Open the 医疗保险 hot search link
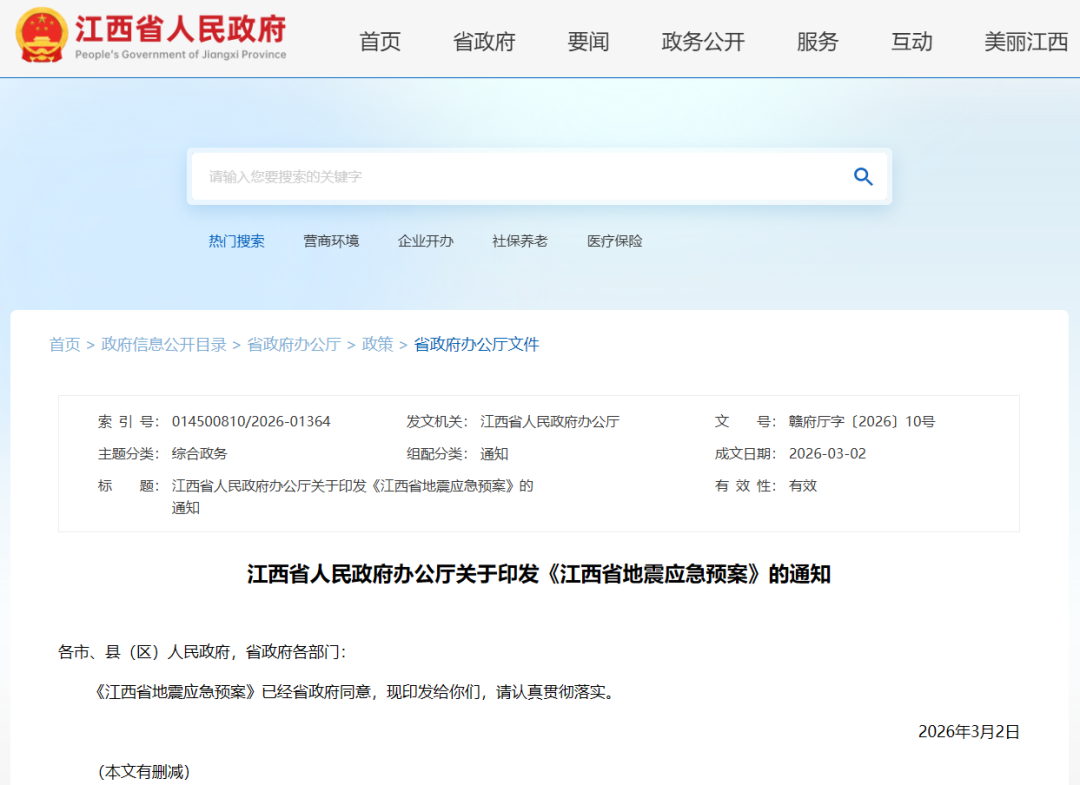The image size is (1080, 785). 614,241
